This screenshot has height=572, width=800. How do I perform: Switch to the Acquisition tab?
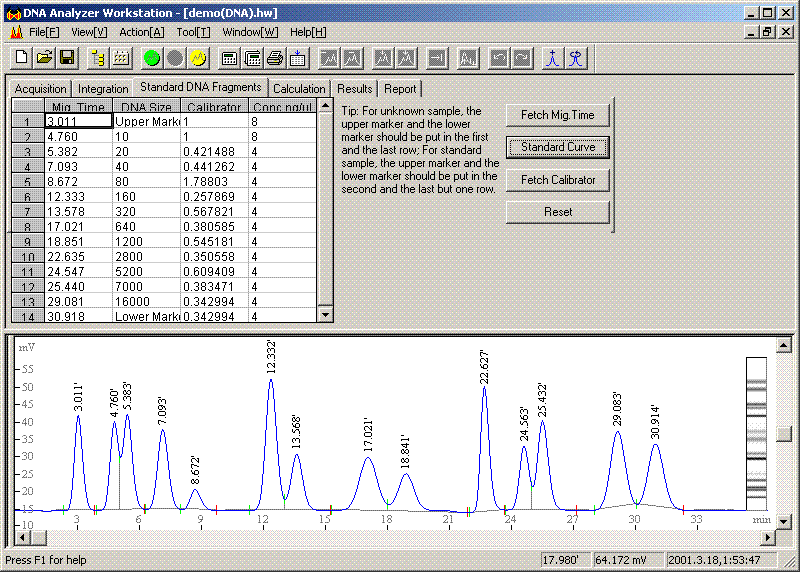point(40,89)
